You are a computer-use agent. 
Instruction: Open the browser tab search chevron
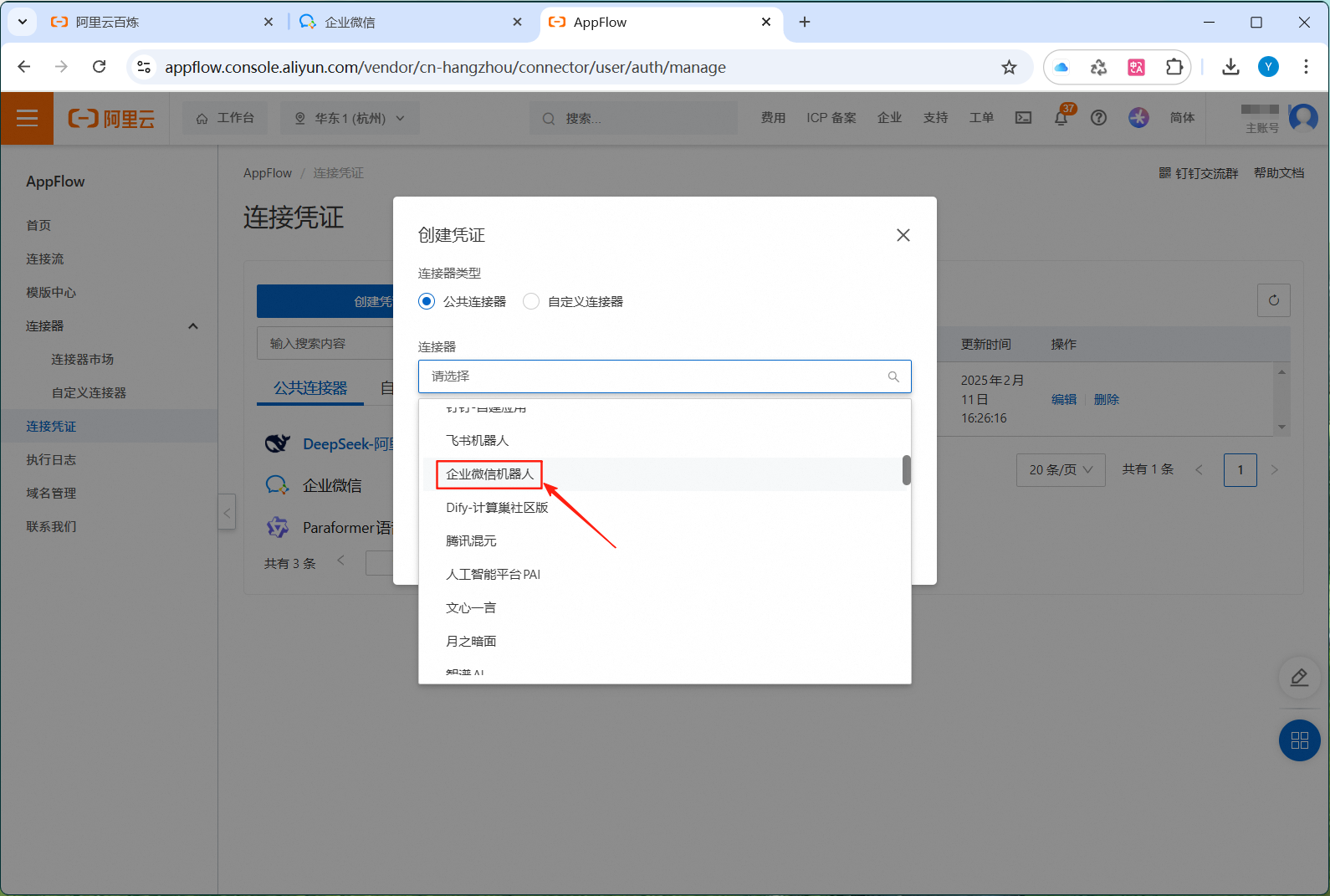click(23, 23)
